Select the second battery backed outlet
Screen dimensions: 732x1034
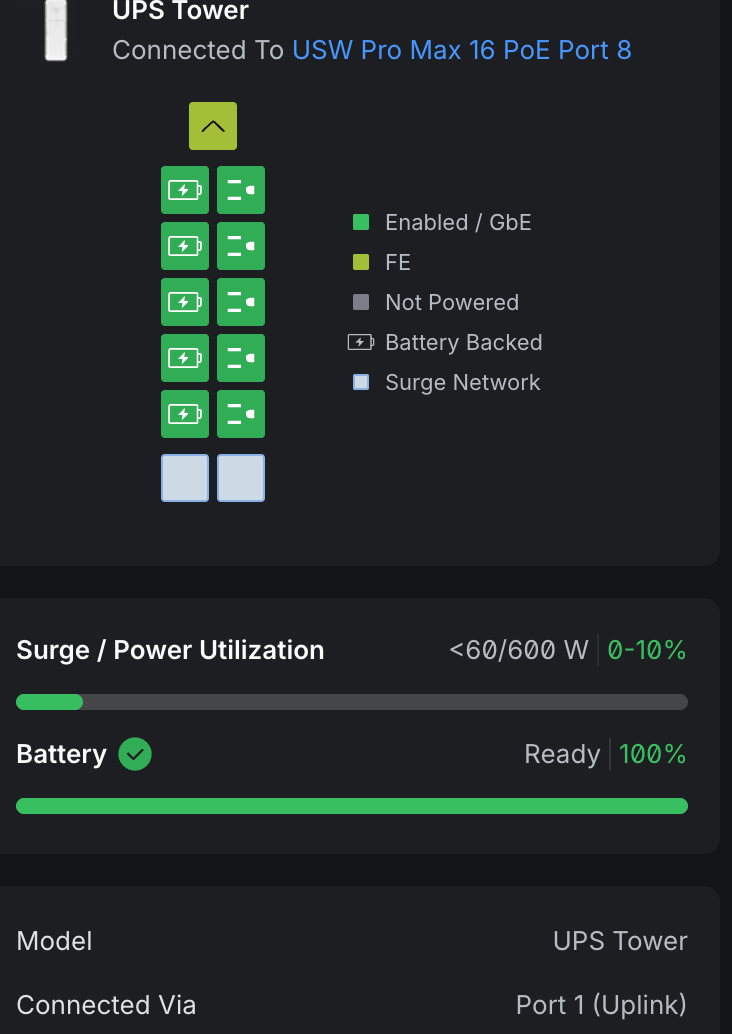click(x=185, y=246)
